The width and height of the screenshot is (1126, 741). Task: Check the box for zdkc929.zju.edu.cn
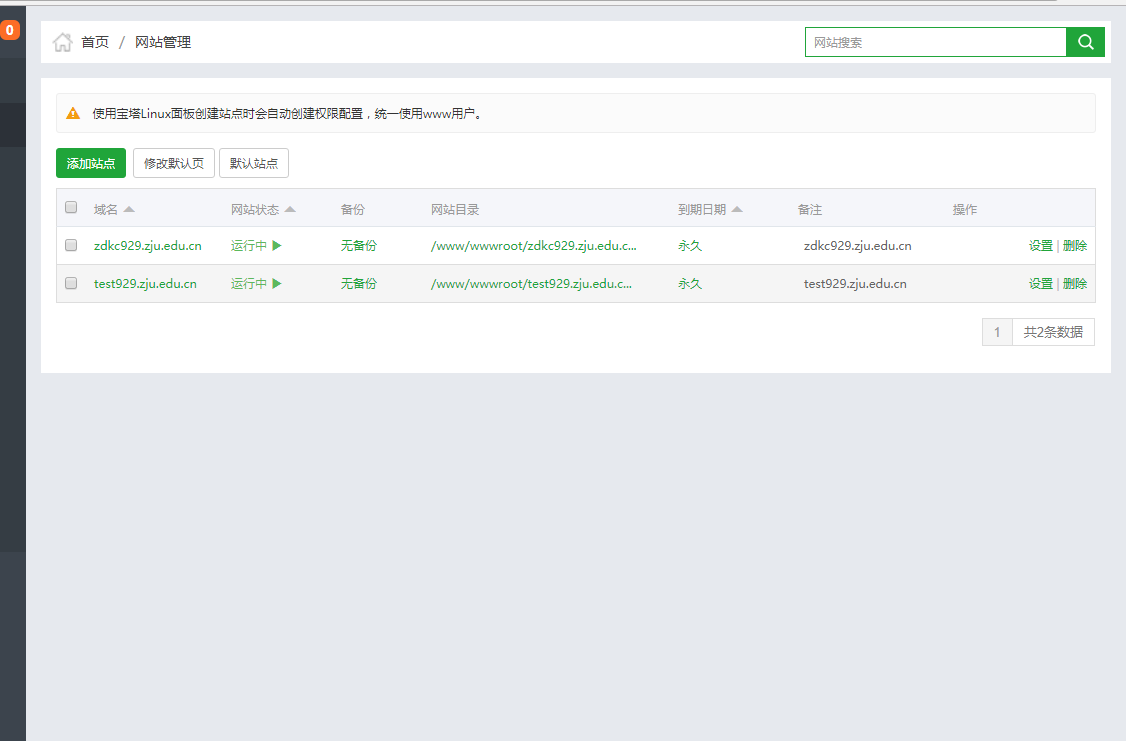pyautogui.click(x=71, y=245)
